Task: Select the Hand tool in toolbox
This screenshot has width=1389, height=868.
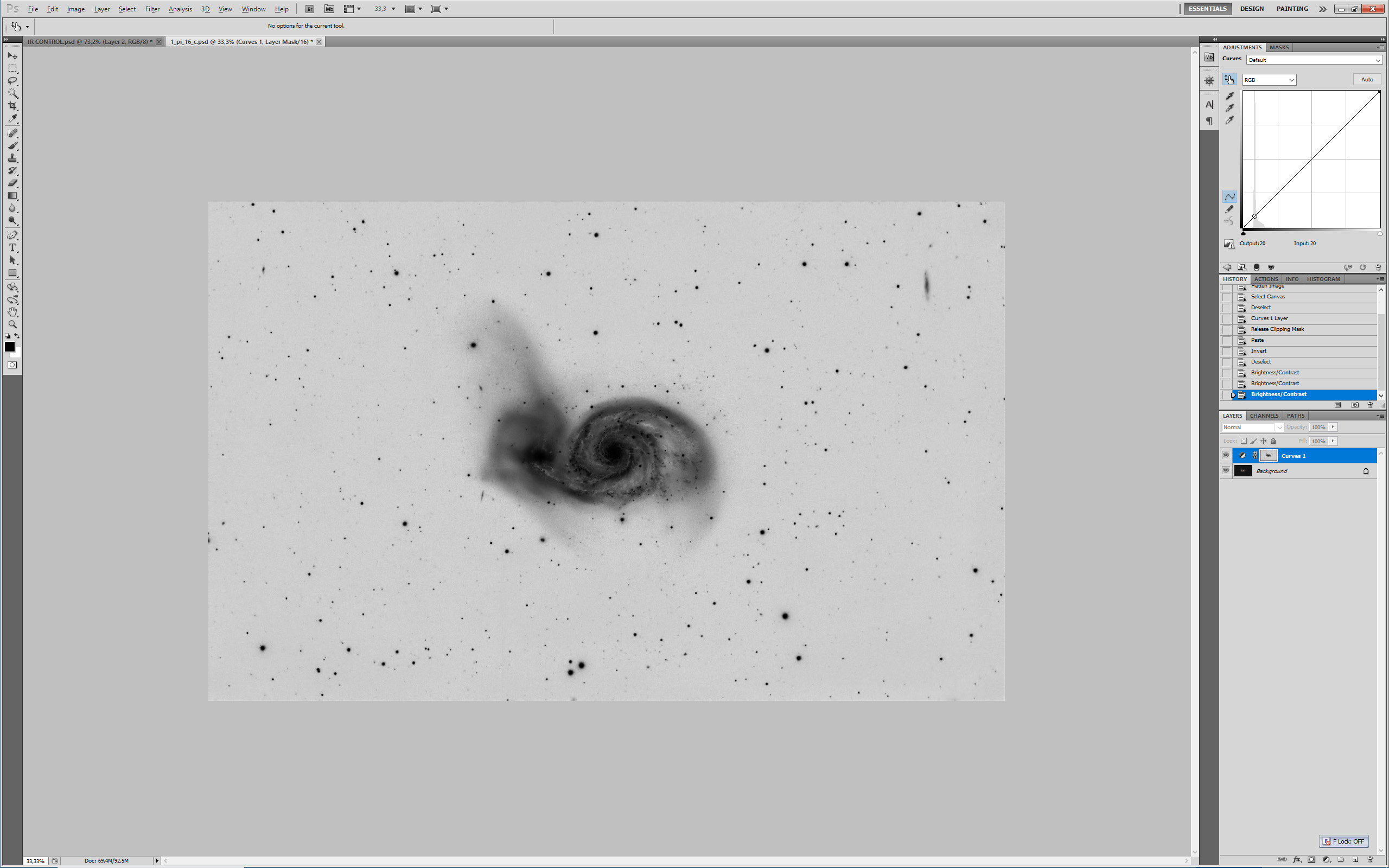Action: 12,312
